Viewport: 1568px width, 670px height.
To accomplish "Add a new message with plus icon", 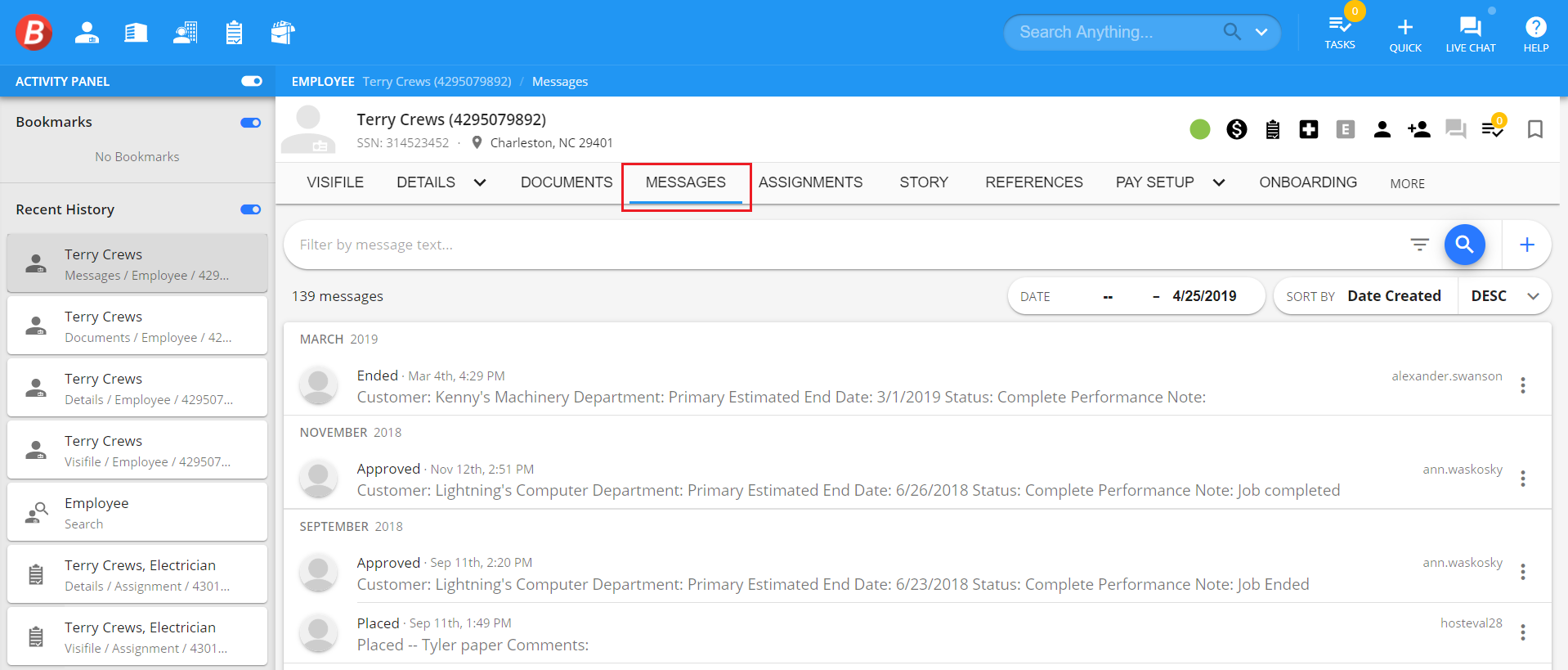I will click(x=1527, y=245).
